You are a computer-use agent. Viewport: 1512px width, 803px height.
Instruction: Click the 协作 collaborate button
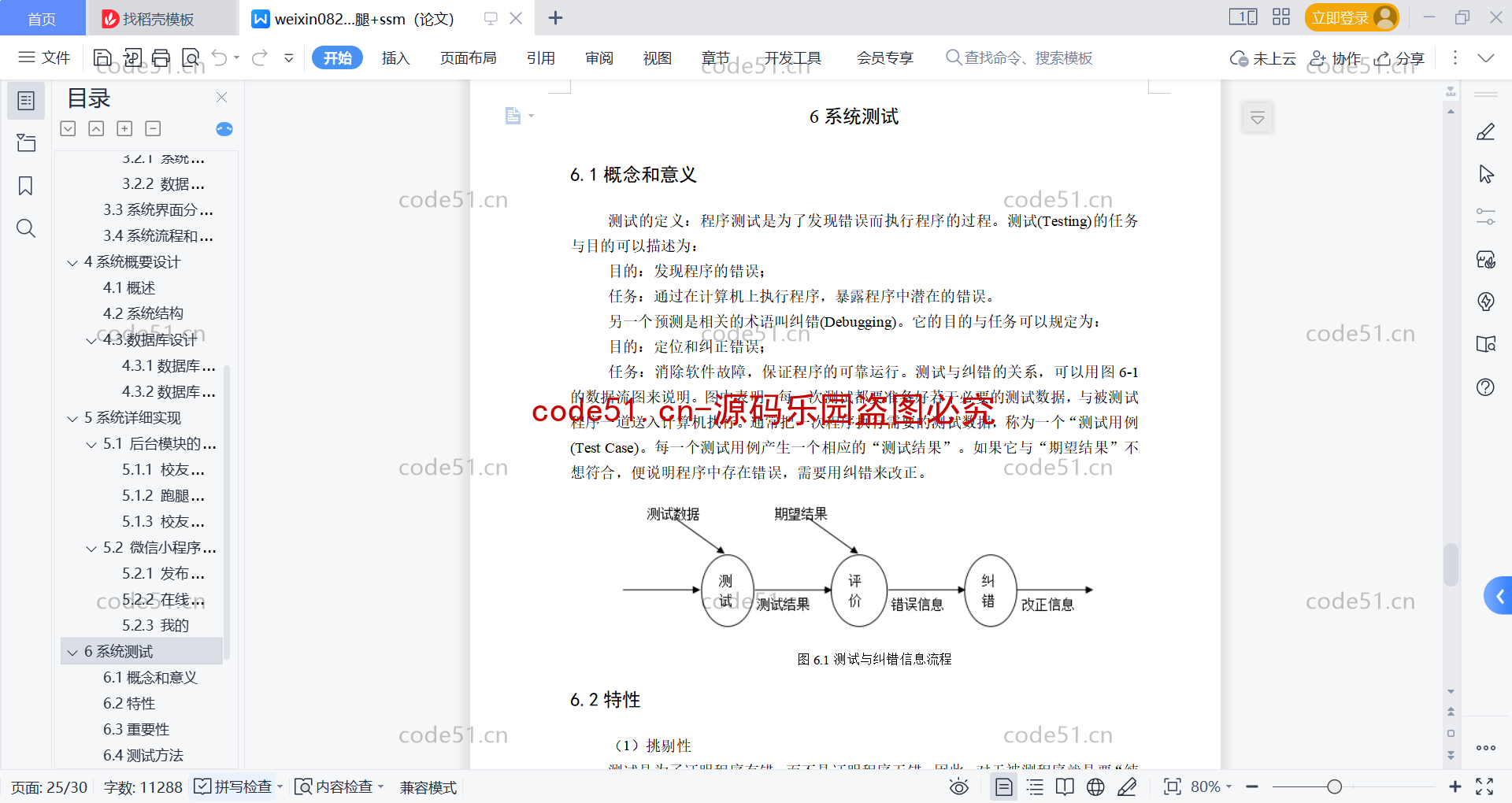coord(1336,58)
